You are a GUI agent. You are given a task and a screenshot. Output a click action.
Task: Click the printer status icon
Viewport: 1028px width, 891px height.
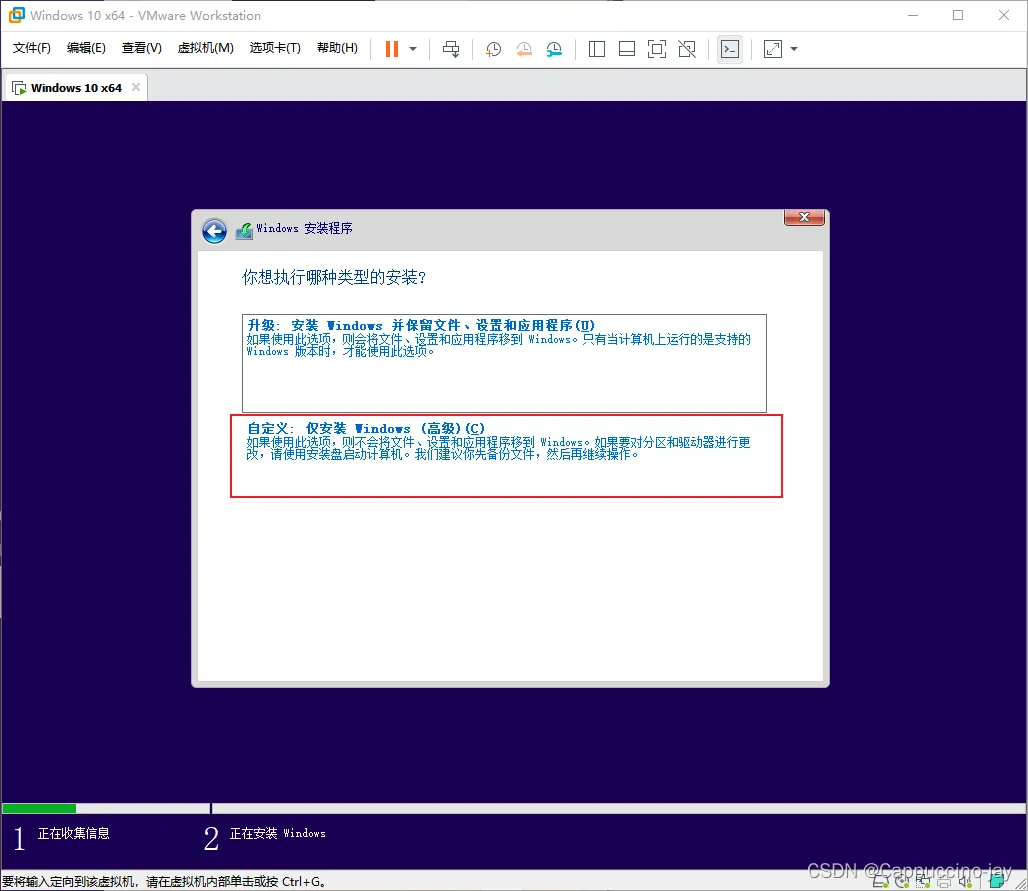(x=943, y=882)
